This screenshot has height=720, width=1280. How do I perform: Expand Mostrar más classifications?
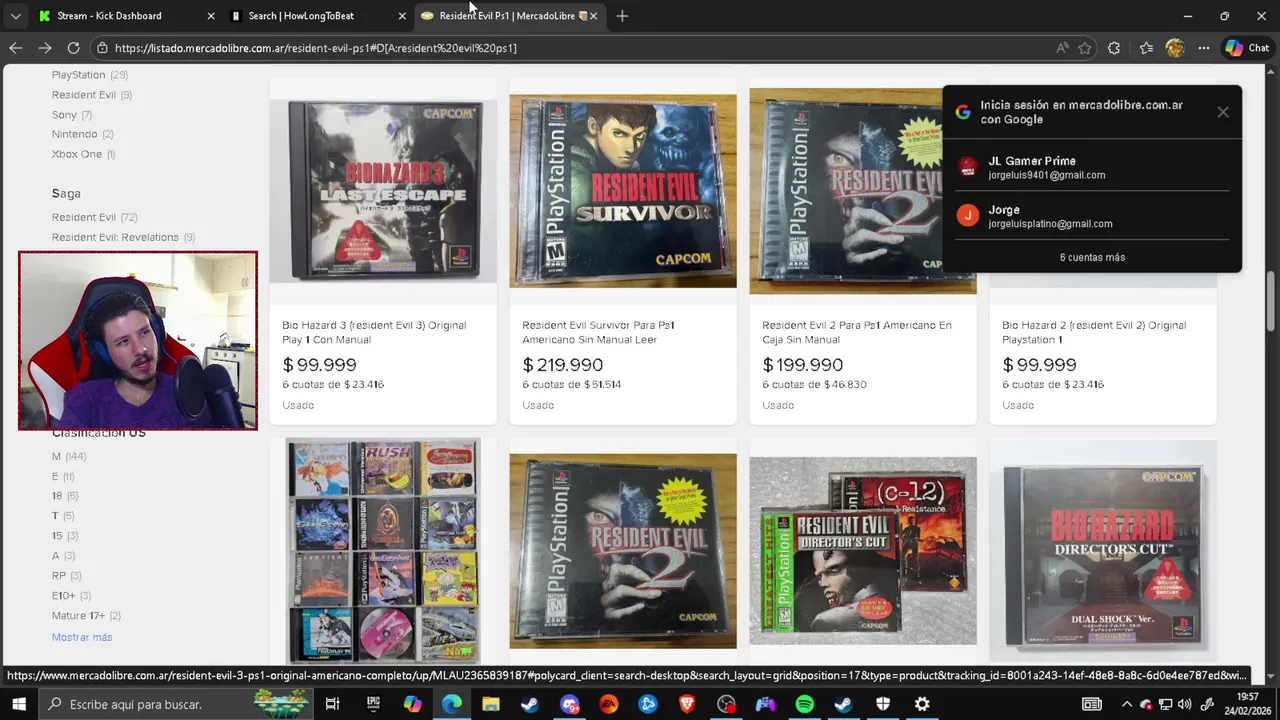click(x=82, y=637)
